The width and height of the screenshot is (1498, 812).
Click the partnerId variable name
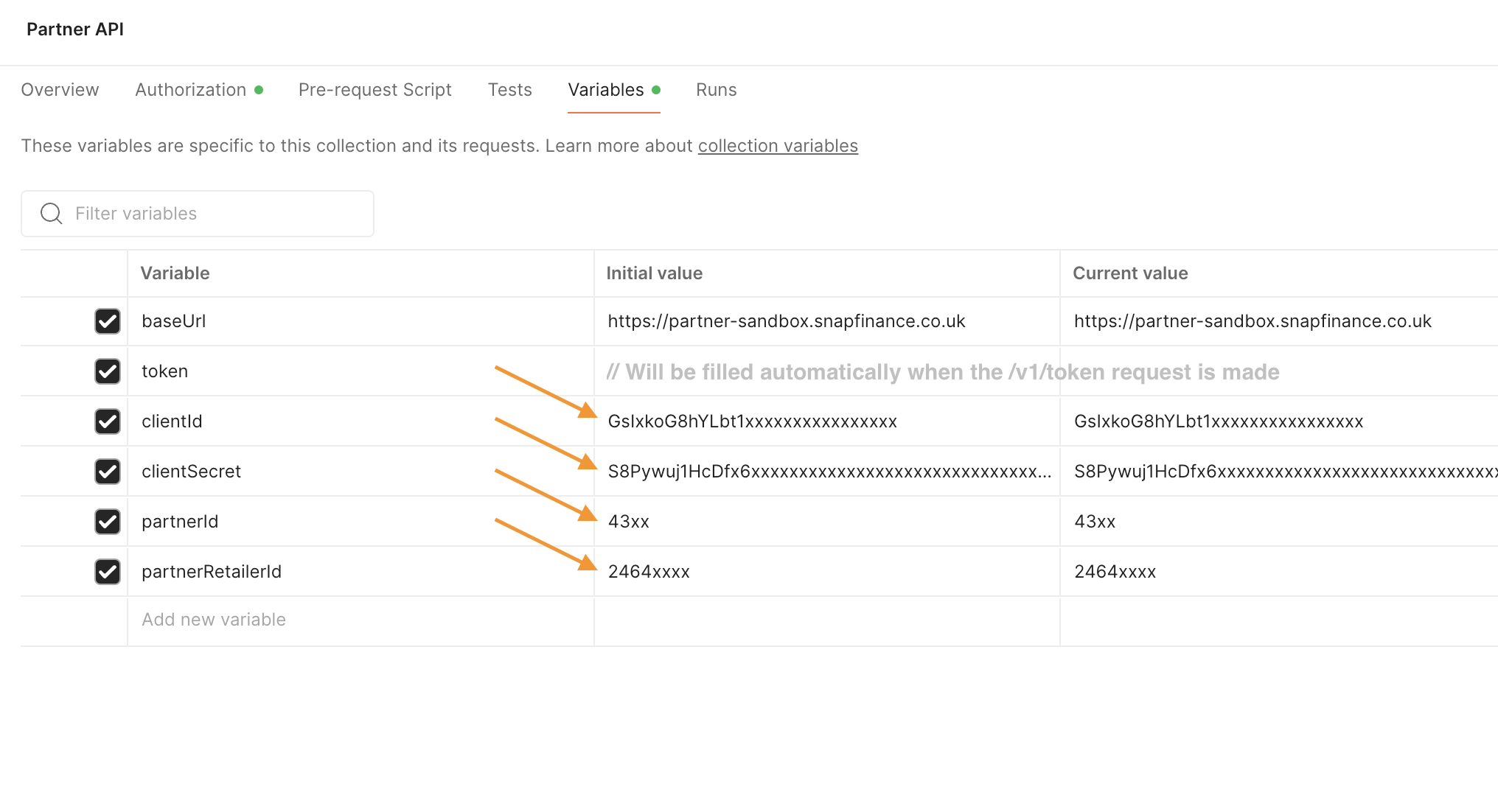(x=180, y=522)
